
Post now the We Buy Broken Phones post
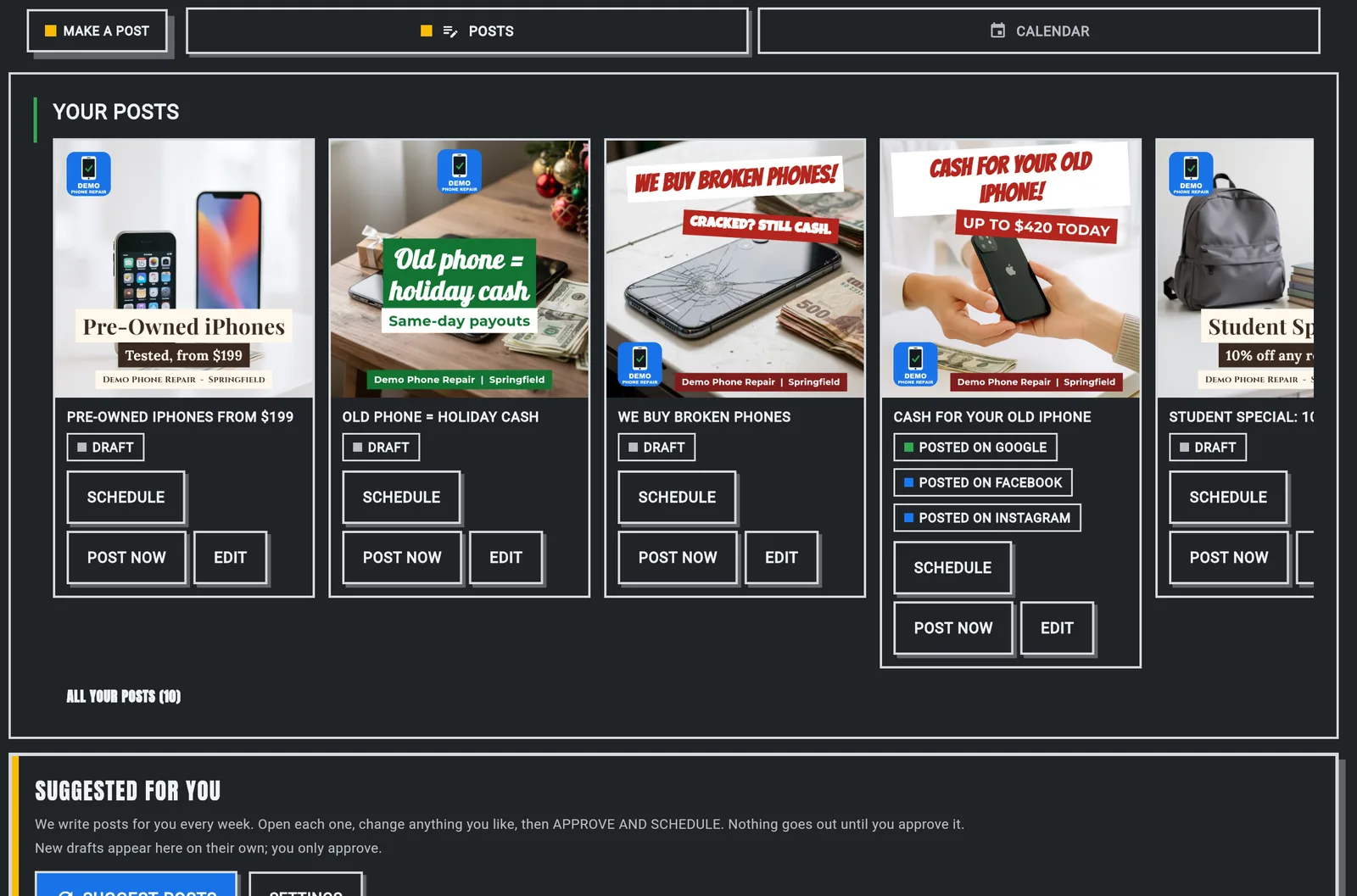coord(678,558)
